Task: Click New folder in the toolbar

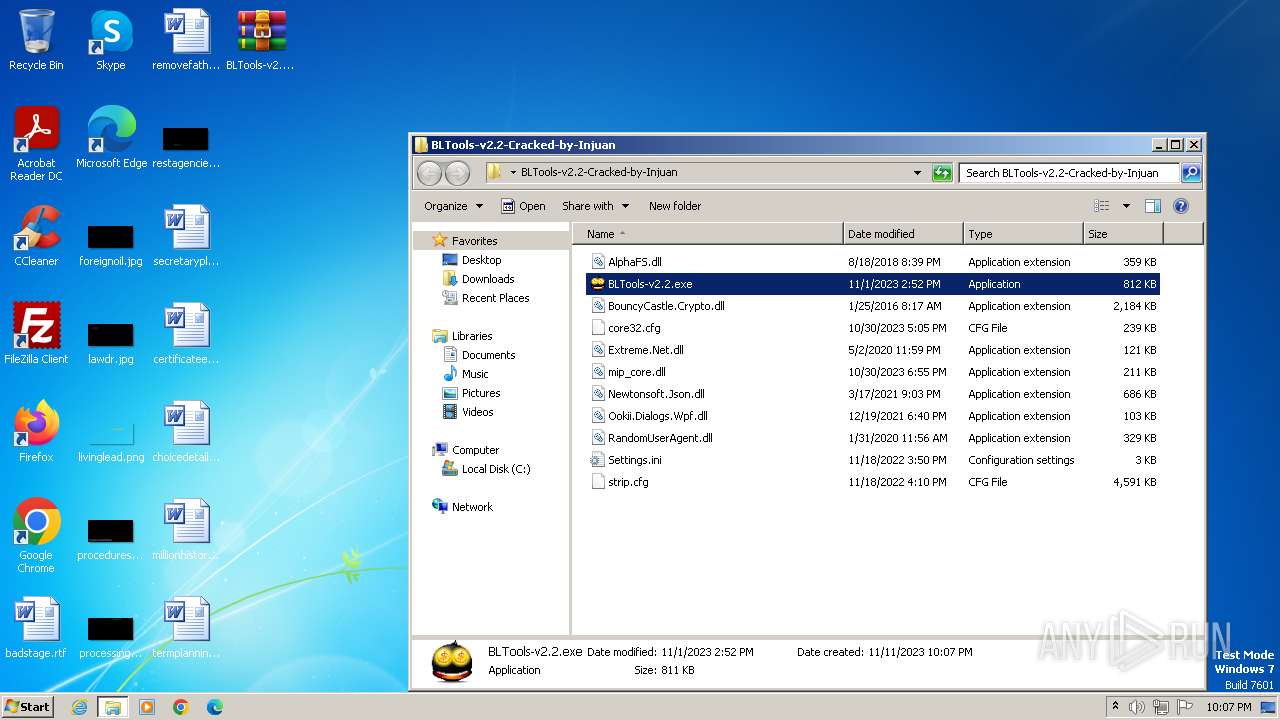Action: pyautogui.click(x=675, y=206)
